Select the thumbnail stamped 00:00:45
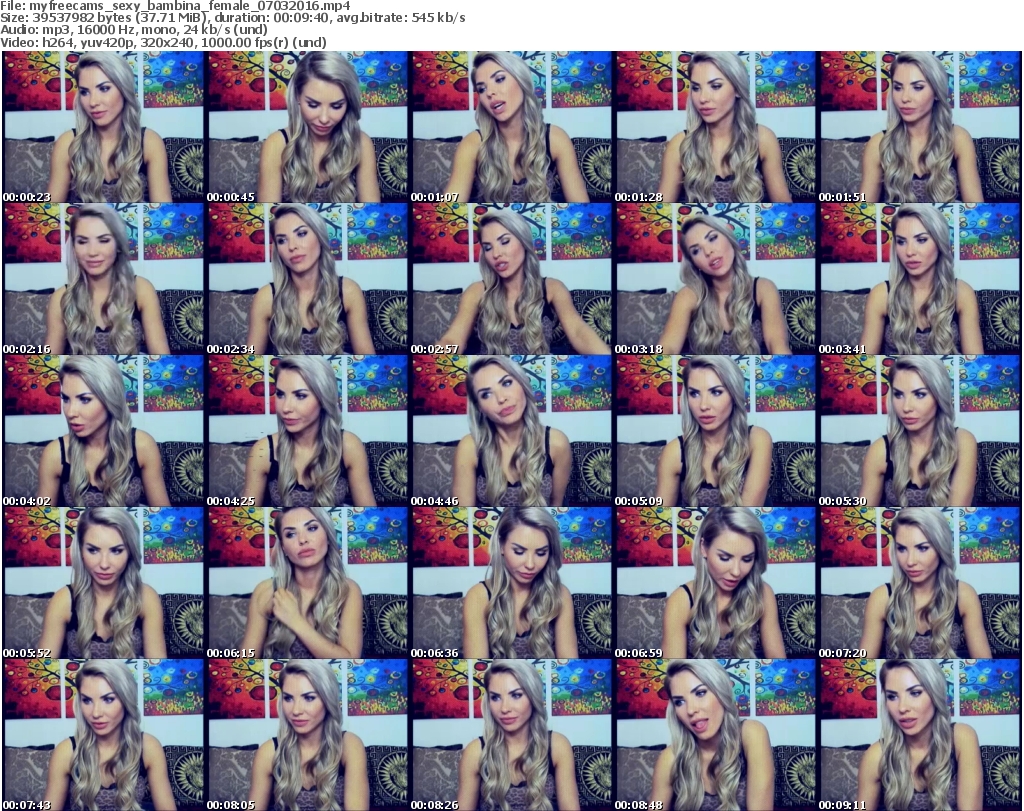Screen dimensions: 1024x811 pos(307,127)
